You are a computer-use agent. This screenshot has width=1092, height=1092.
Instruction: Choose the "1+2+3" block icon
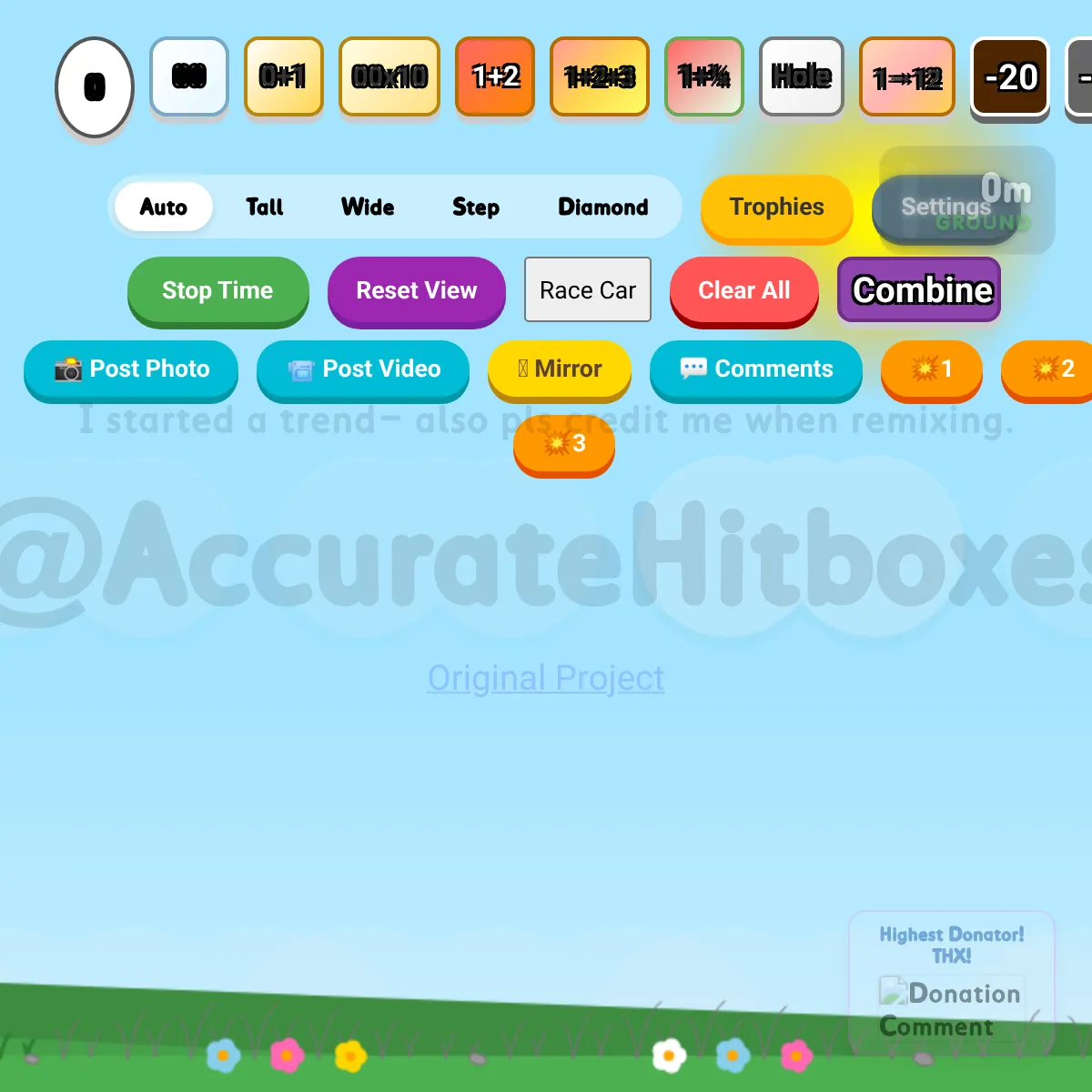tap(599, 77)
